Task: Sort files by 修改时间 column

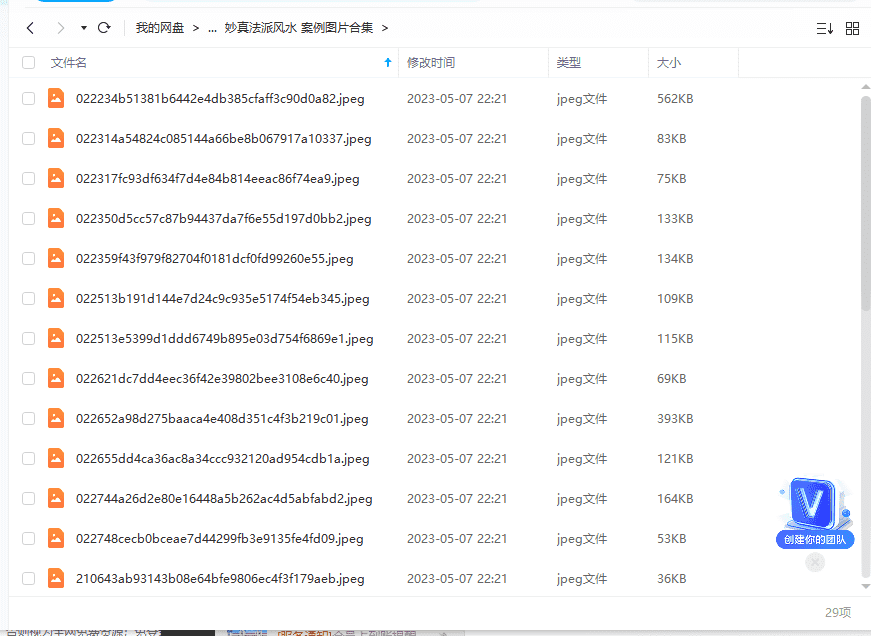Action: click(x=431, y=63)
